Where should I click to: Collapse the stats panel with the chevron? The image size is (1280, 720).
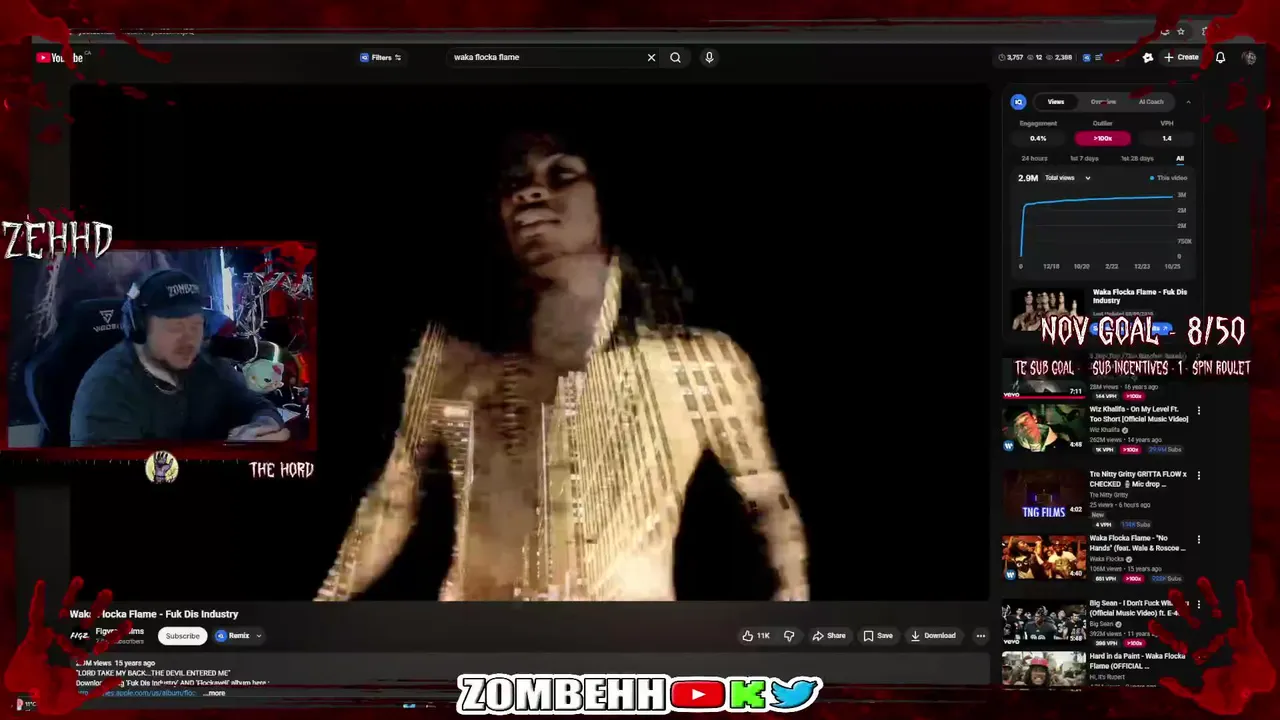click(1188, 101)
